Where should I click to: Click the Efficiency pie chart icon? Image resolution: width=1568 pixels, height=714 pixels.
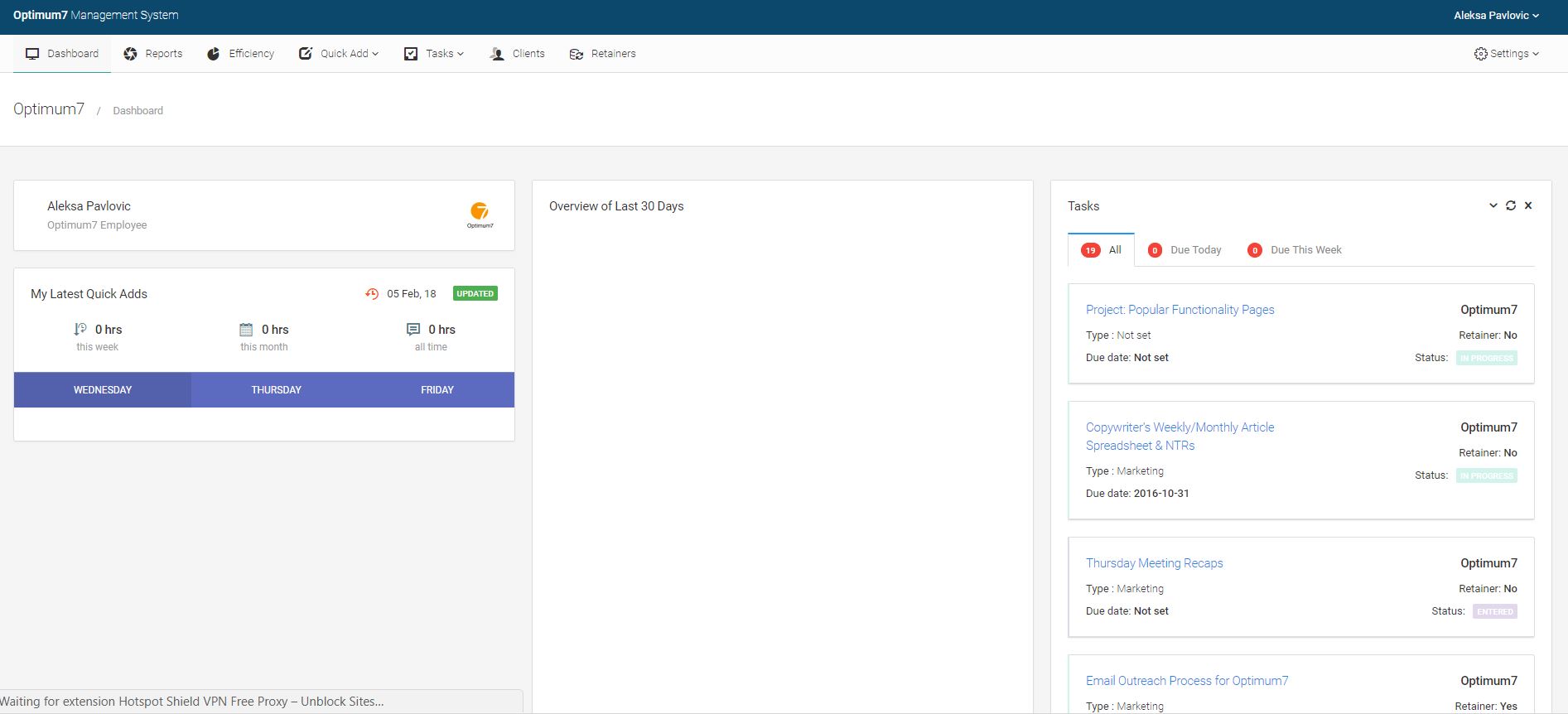214,54
